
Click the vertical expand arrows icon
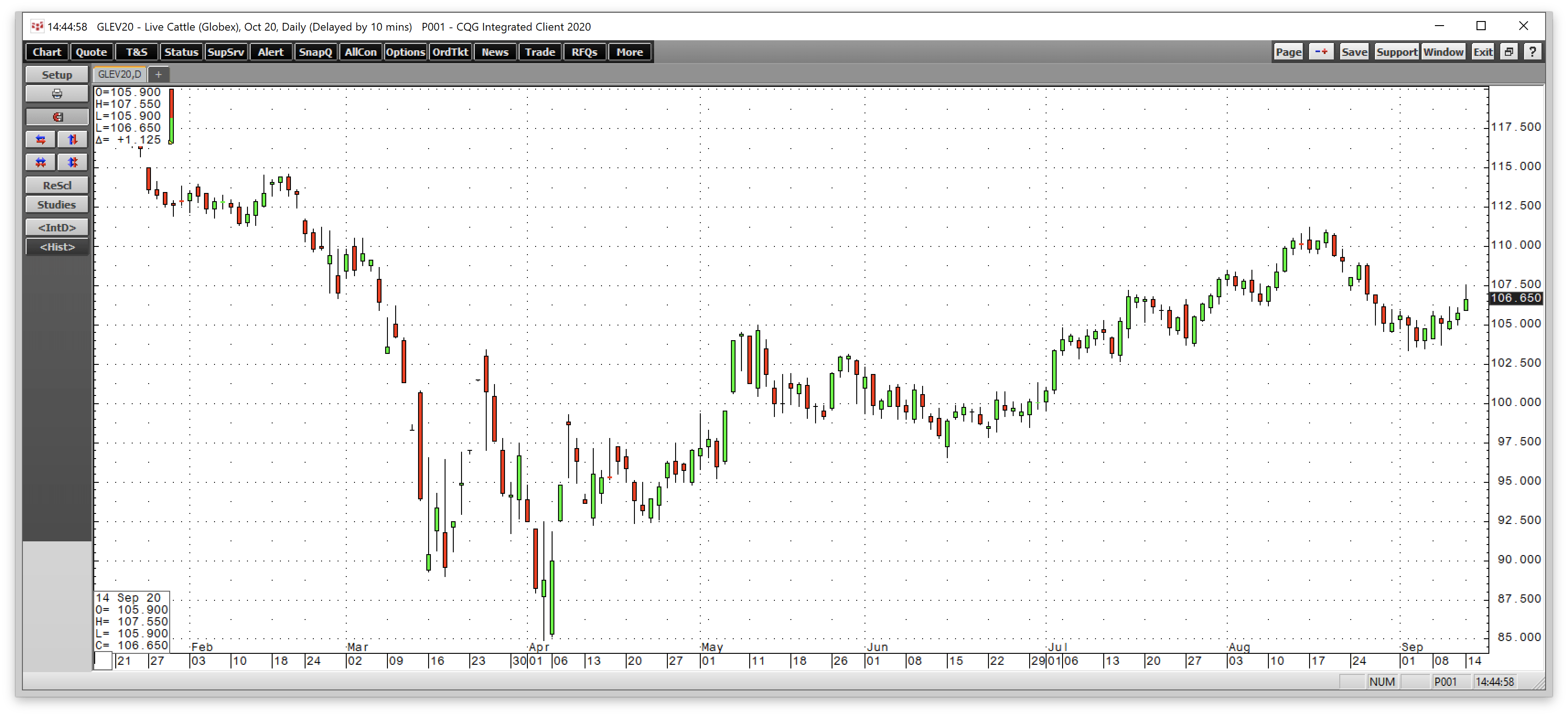pos(72,140)
